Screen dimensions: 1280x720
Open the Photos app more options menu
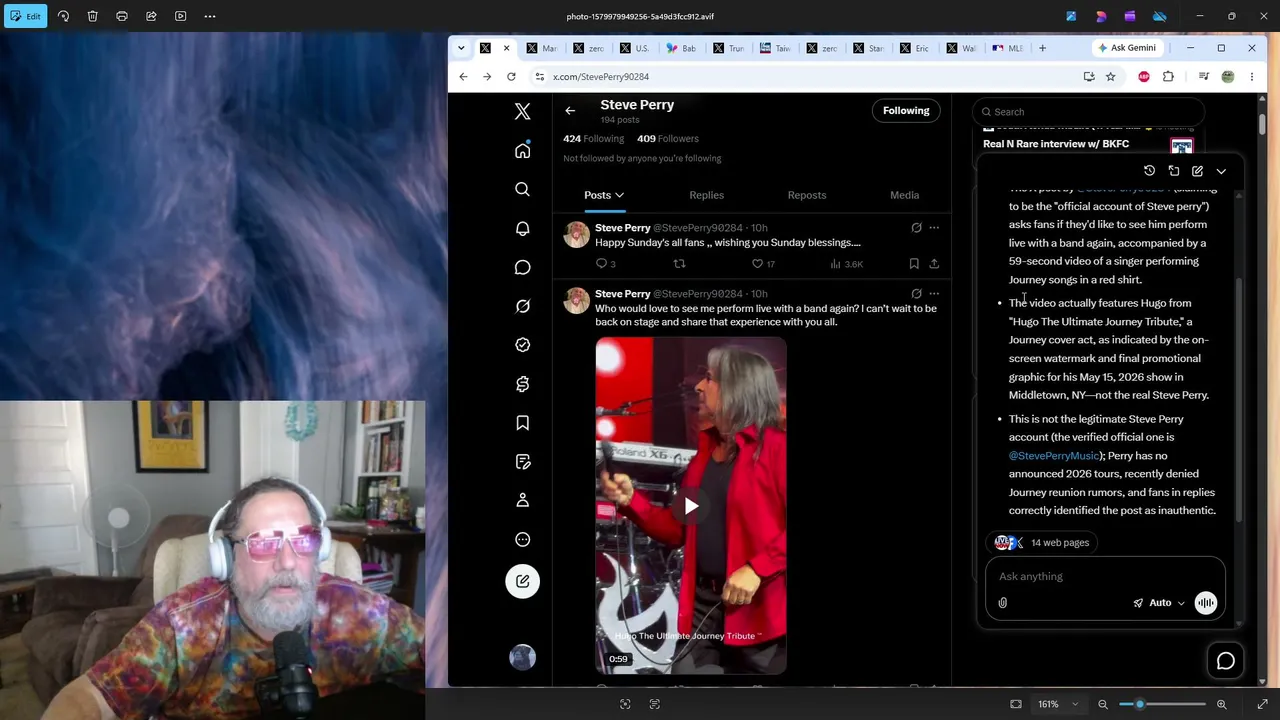[x=210, y=16]
